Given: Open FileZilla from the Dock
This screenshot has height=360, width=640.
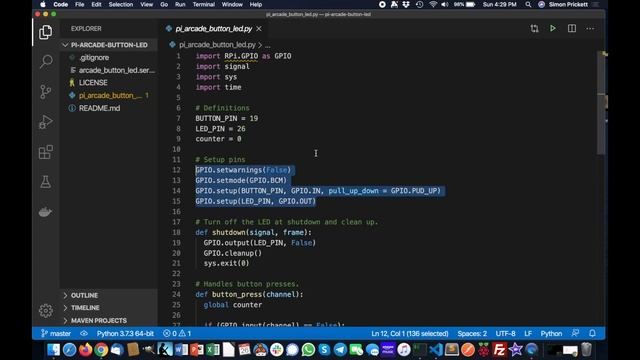Looking at the screenshot, I should click(x=499, y=349).
